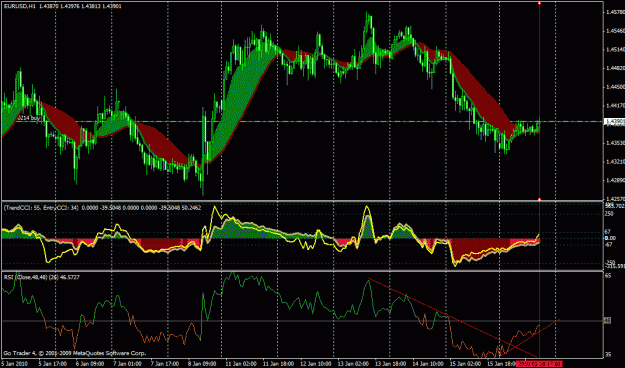Click the '7 Jan 01:00' time axis label
This screenshot has width=625, height=368.
[x=127, y=364]
